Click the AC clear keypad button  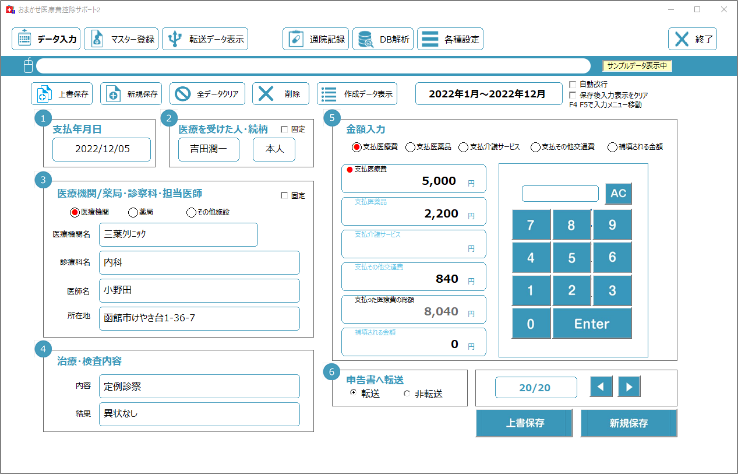pos(617,193)
